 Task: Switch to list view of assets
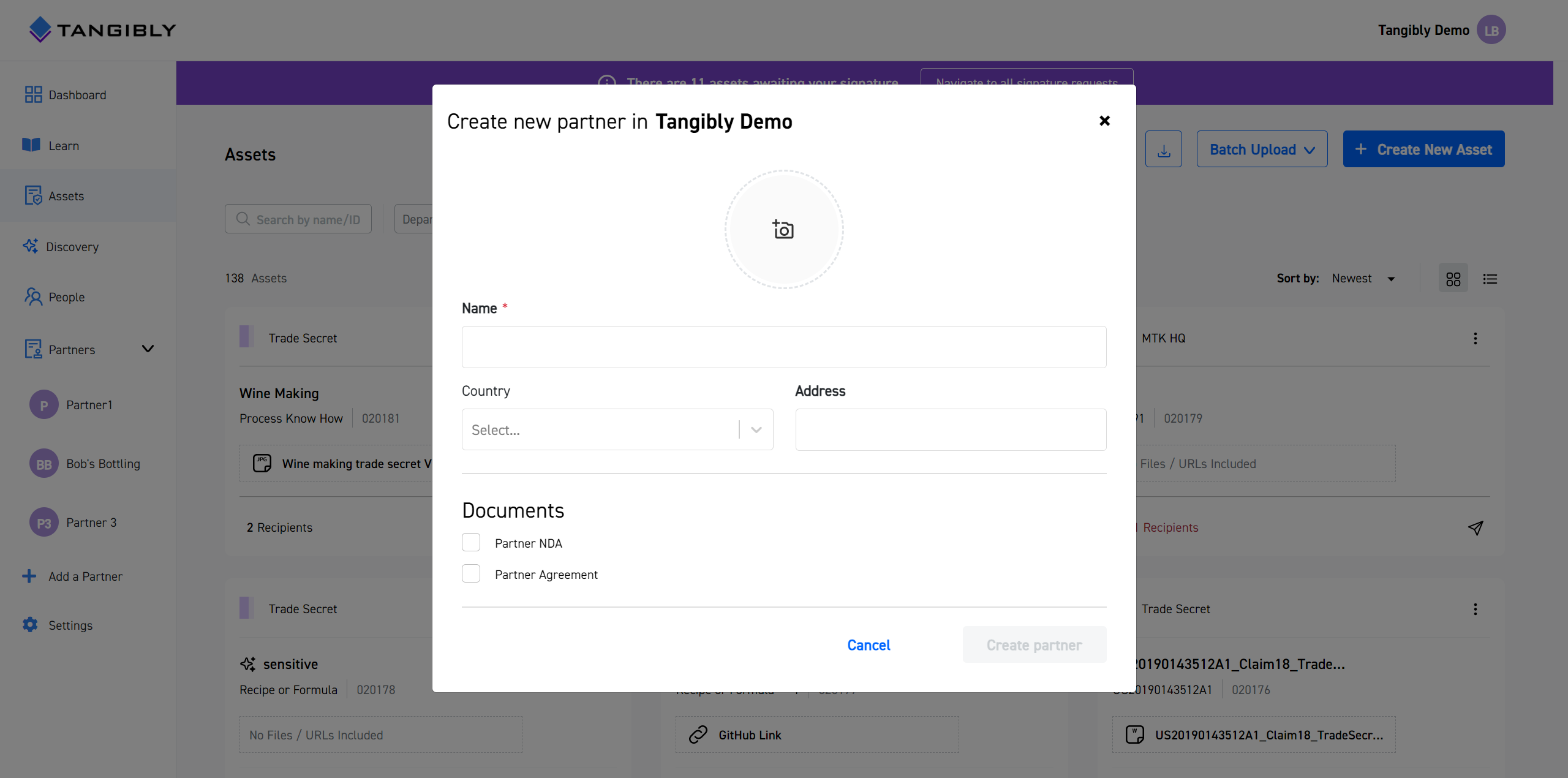[1490, 279]
